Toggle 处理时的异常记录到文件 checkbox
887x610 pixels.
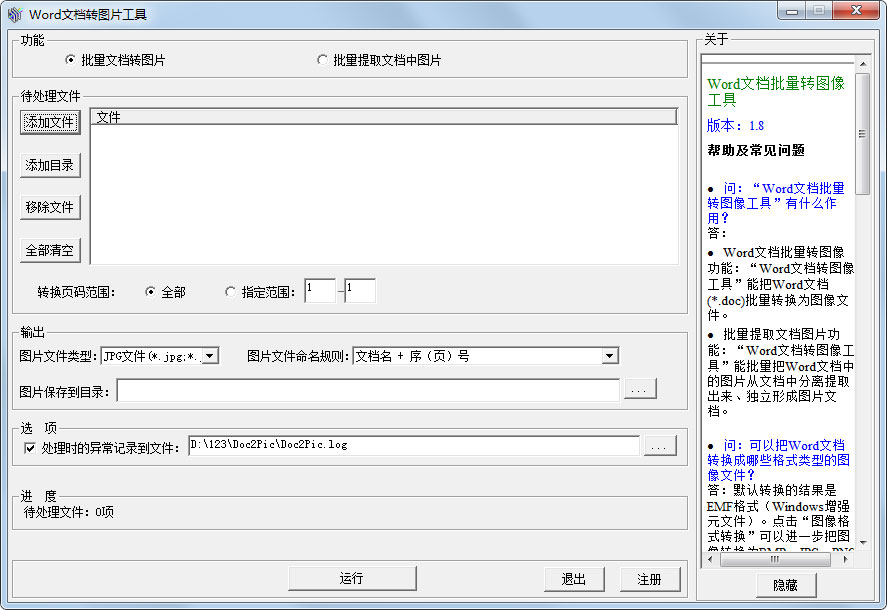point(30,448)
